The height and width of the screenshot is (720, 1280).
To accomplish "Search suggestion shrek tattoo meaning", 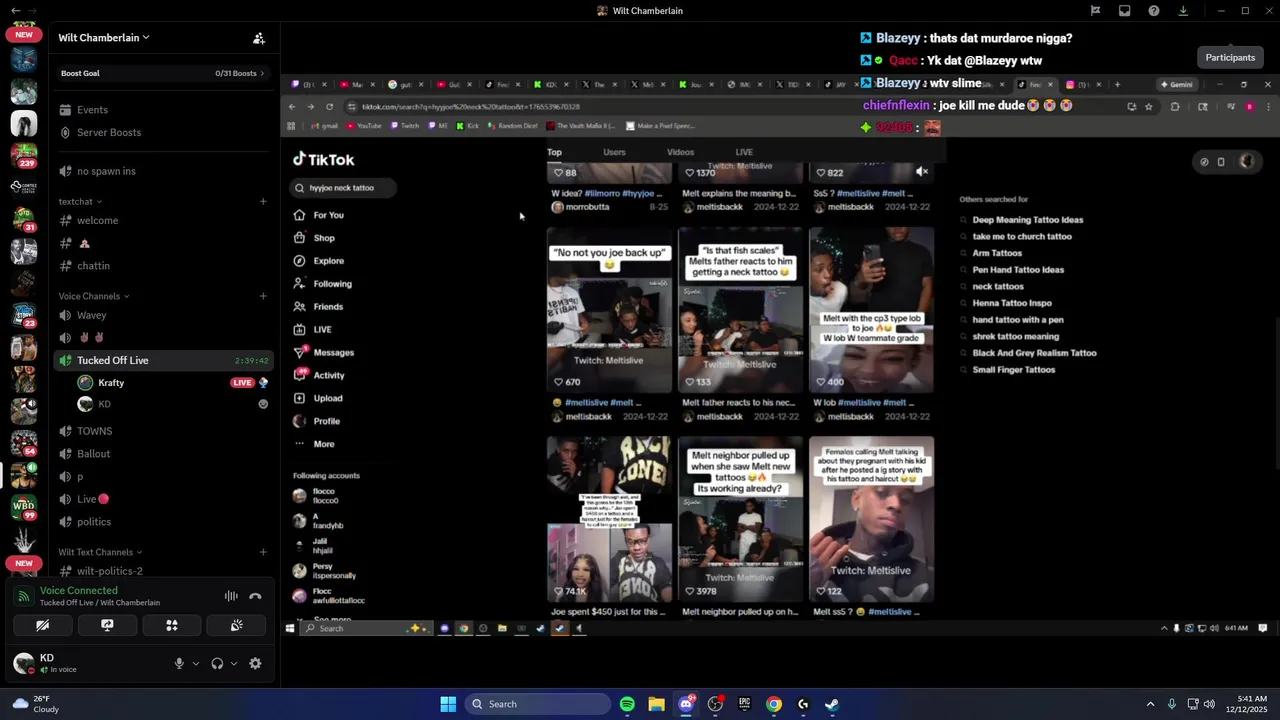I will (x=1016, y=337).
